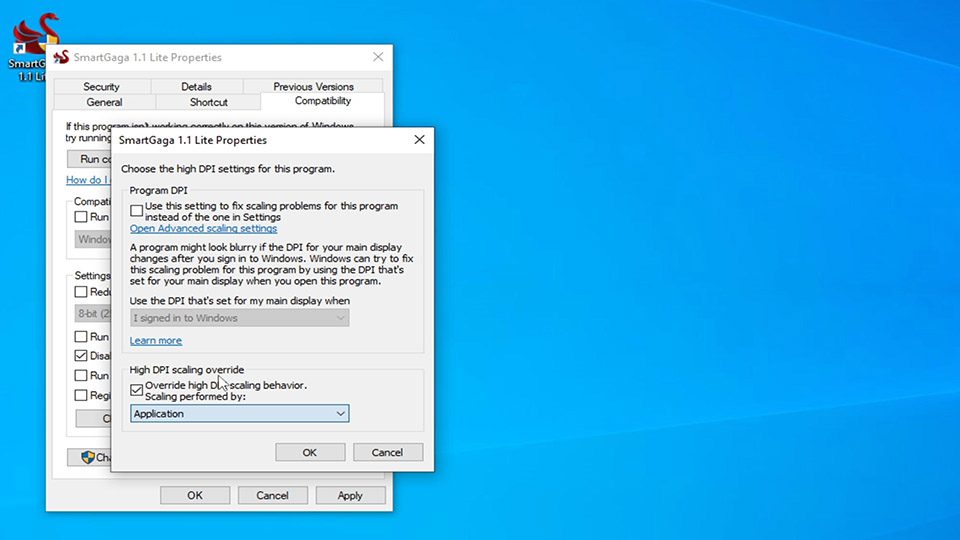Close the background SmartGaga Properties window
960x540 pixels.
(x=378, y=57)
